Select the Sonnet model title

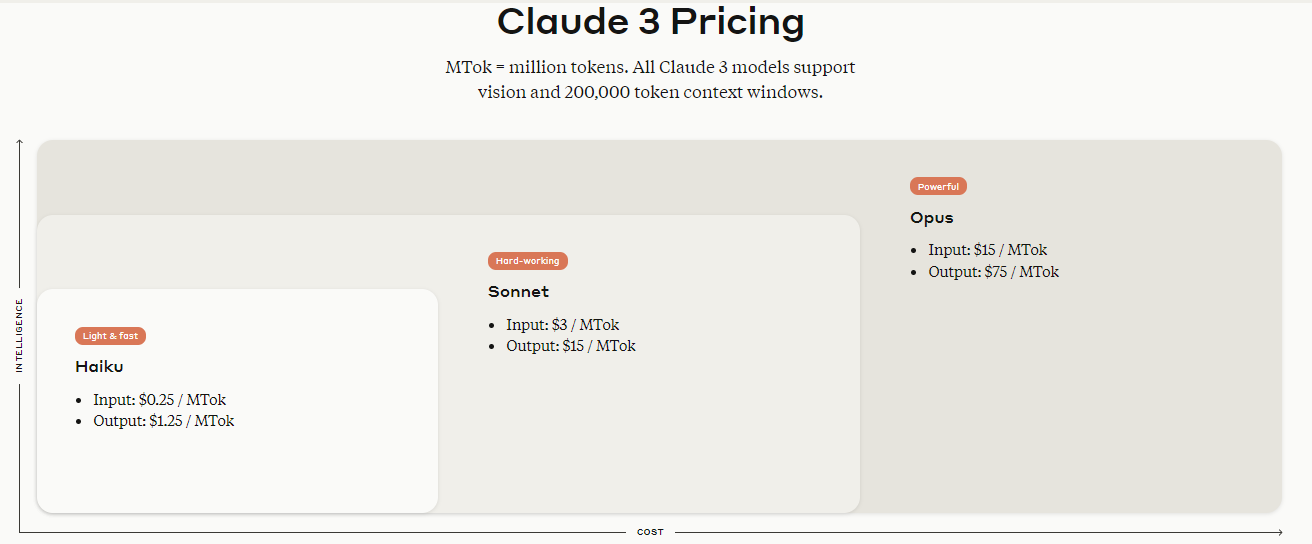tap(518, 292)
